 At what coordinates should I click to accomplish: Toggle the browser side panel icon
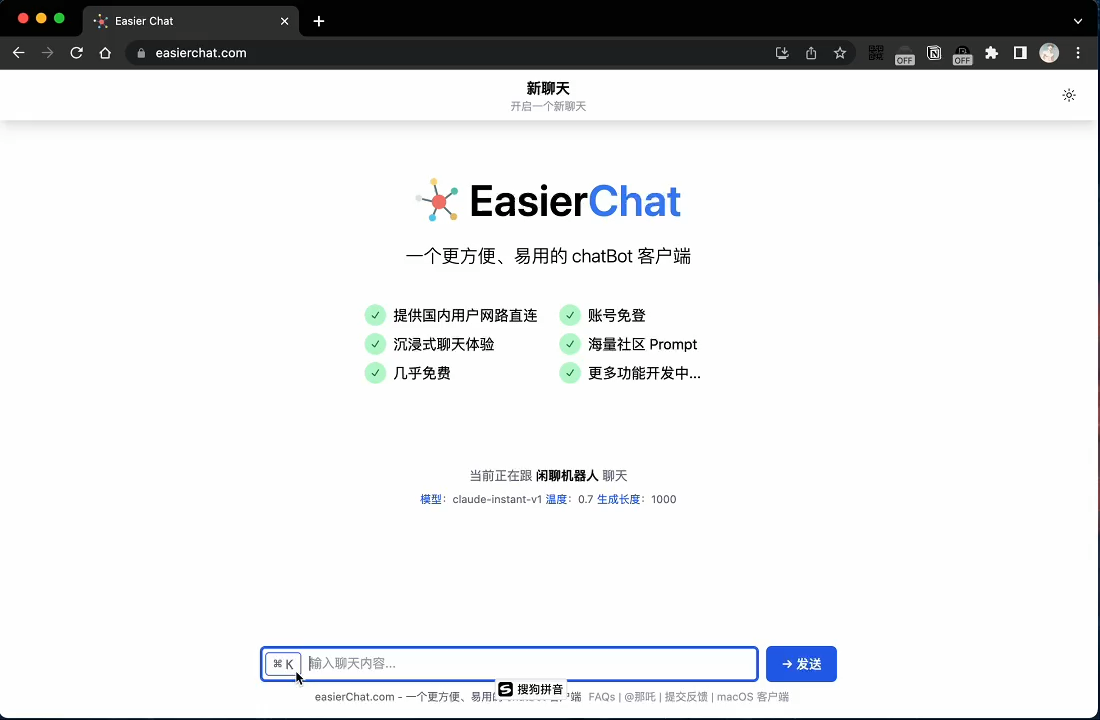pos(1020,53)
